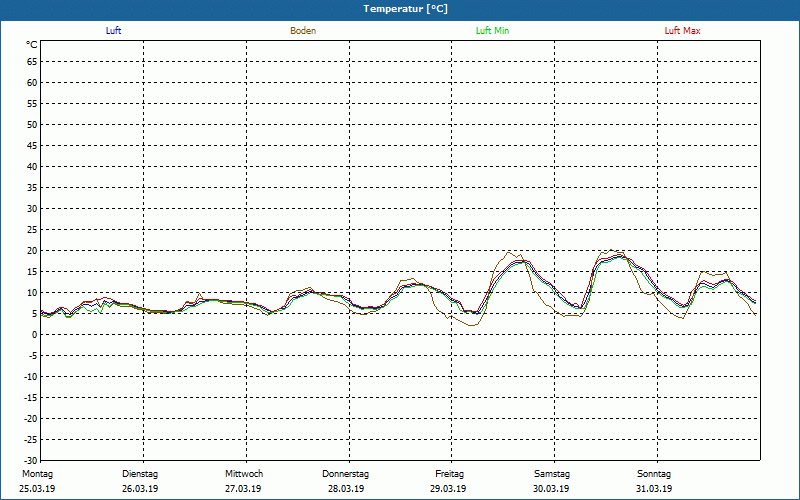
Task: Click the date 25.03.19
Action: (37, 489)
